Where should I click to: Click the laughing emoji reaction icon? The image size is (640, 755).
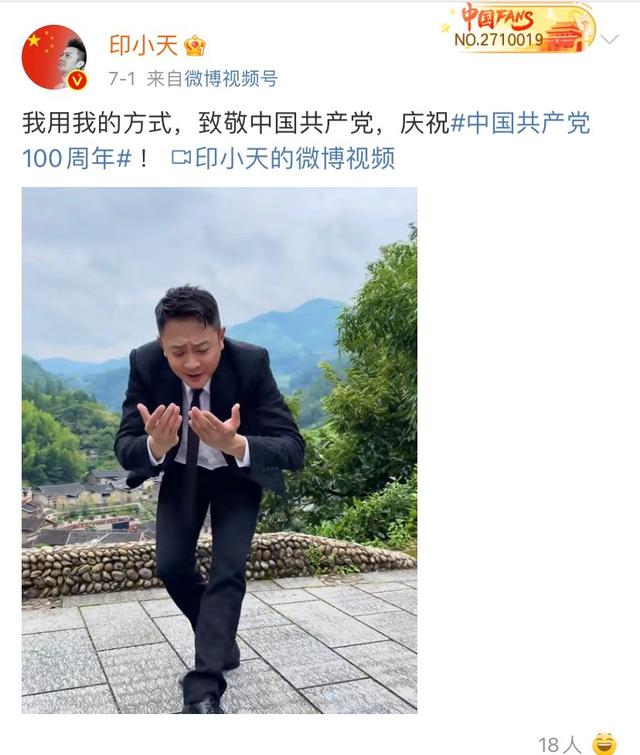pyautogui.click(x=604, y=743)
